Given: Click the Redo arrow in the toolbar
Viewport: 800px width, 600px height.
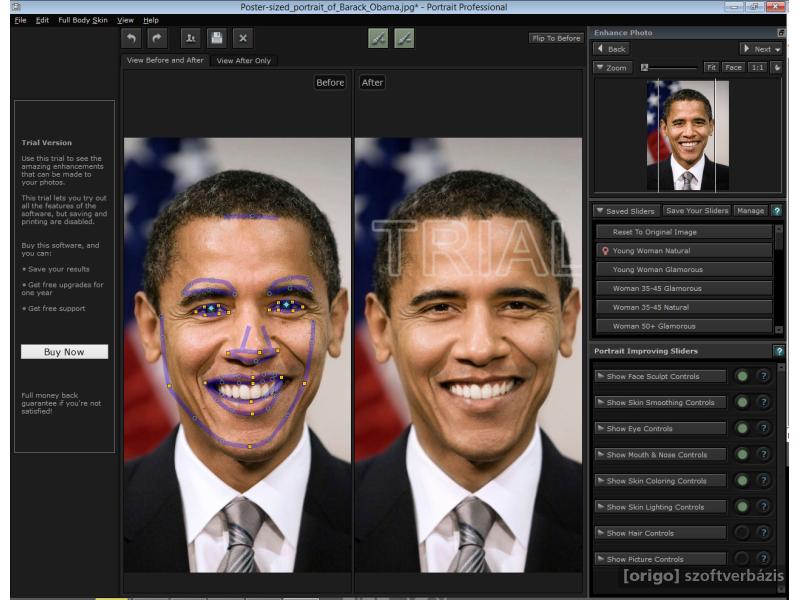Looking at the screenshot, I should [157, 38].
